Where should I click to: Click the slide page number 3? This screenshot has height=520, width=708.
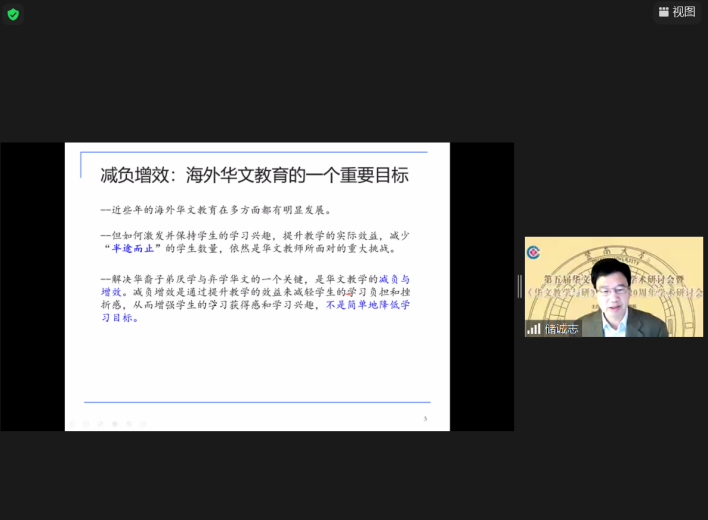pos(425,419)
